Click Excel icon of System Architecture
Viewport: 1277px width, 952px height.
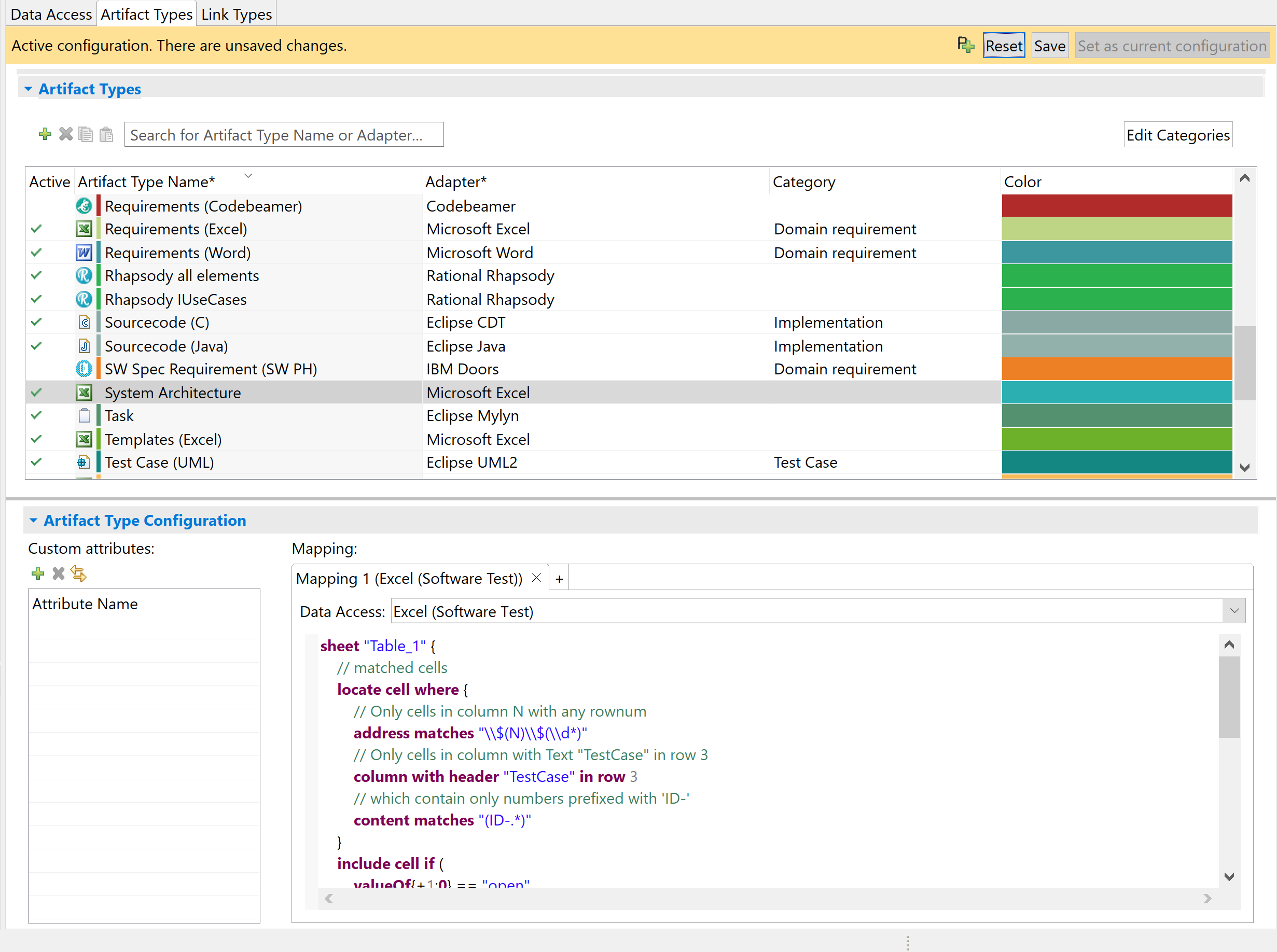(x=84, y=393)
